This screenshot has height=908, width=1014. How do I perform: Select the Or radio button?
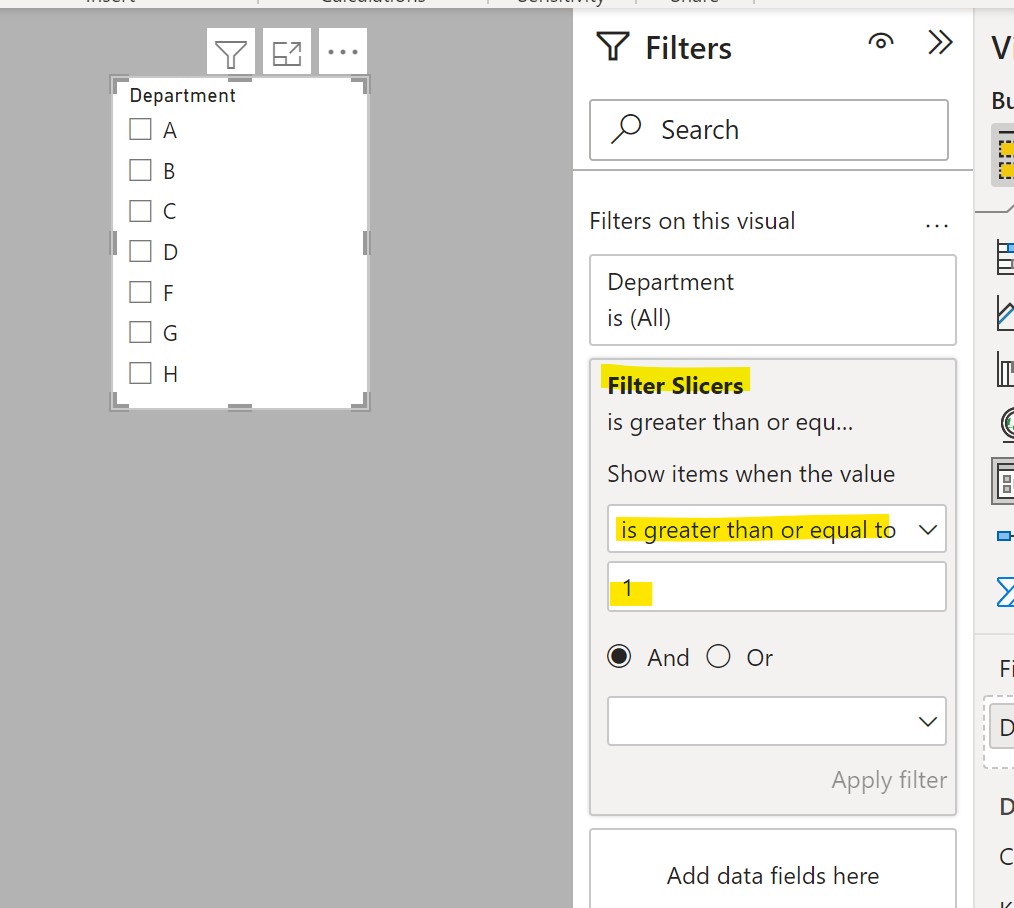pyautogui.click(x=718, y=656)
